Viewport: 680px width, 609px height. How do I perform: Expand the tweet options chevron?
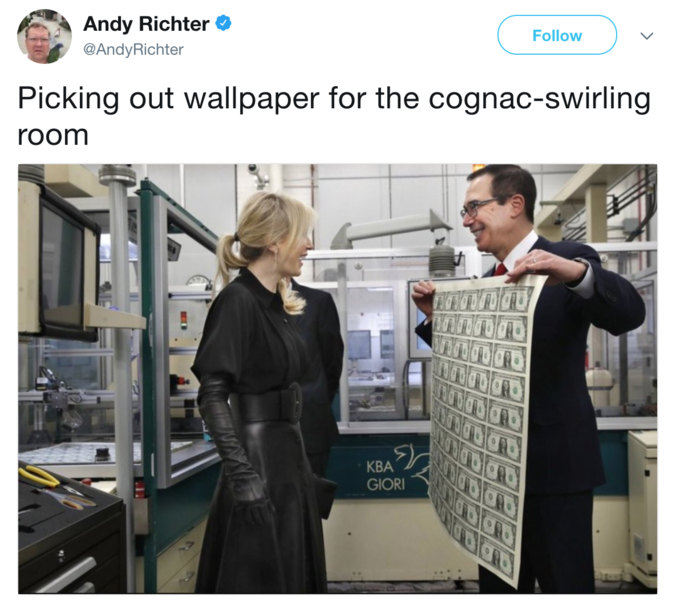coord(647,36)
